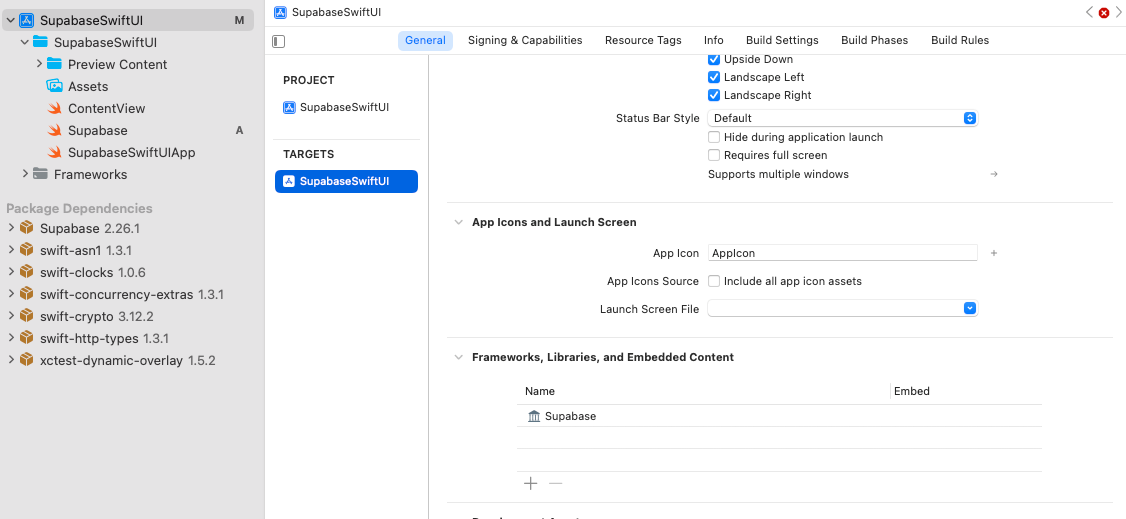Toggle the targets sidebar panel icon
1126x519 pixels.
coord(279,41)
